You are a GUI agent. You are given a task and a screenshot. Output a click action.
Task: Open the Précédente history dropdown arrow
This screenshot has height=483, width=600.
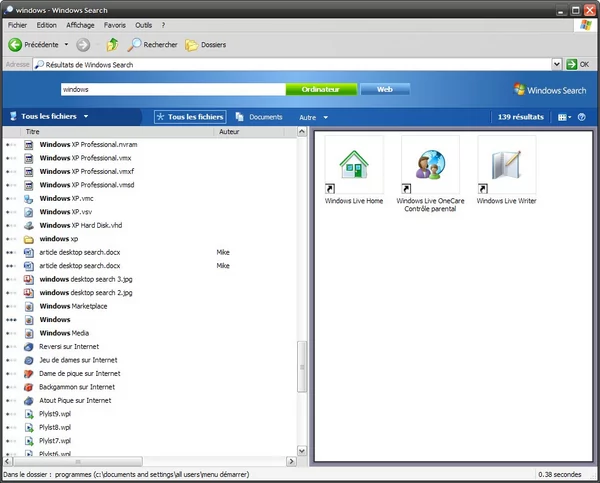[x=66, y=45]
